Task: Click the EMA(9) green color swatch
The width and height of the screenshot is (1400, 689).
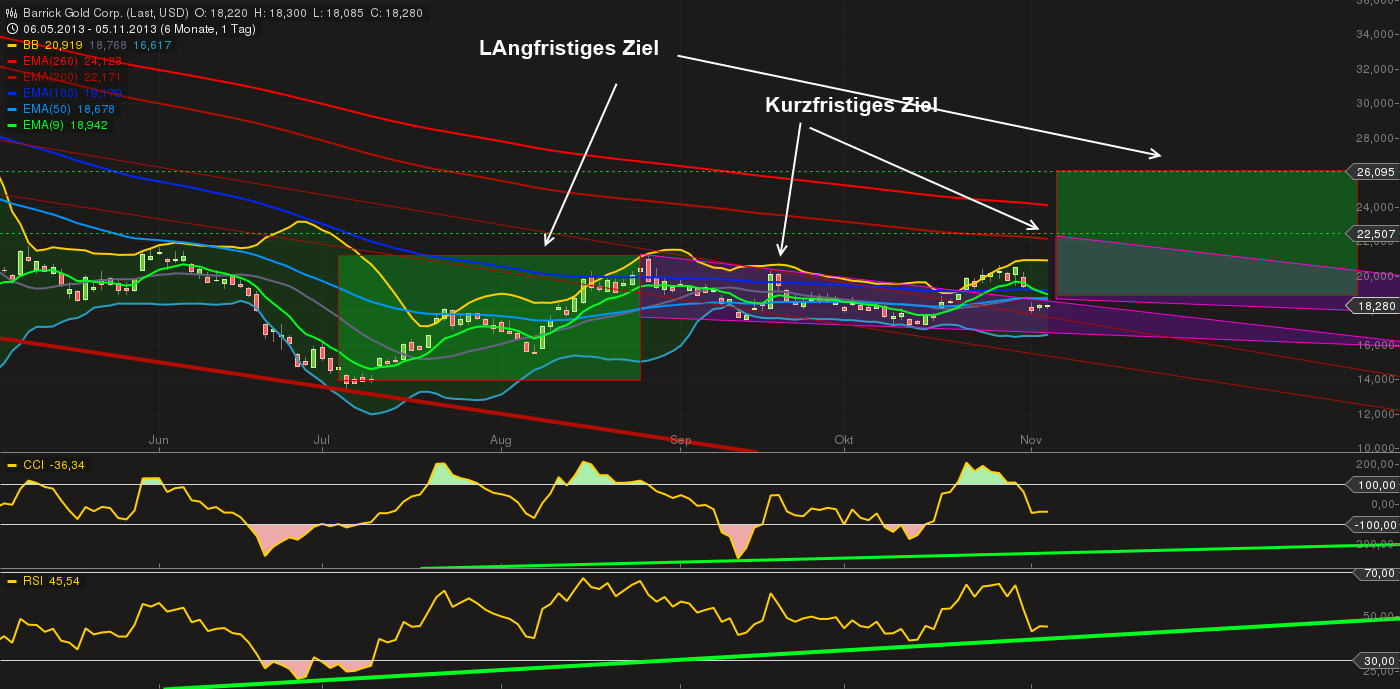Action: (x=10, y=124)
